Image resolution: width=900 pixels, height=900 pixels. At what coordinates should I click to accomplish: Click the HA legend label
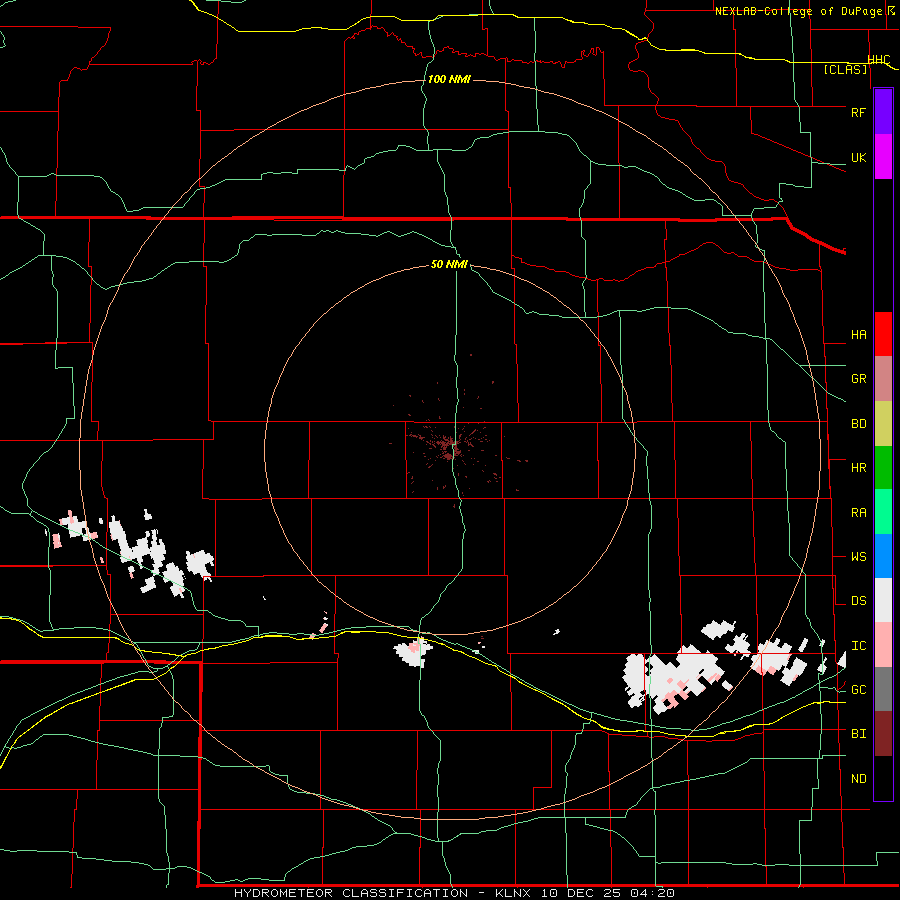pyautogui.click(x=858, y=335)
